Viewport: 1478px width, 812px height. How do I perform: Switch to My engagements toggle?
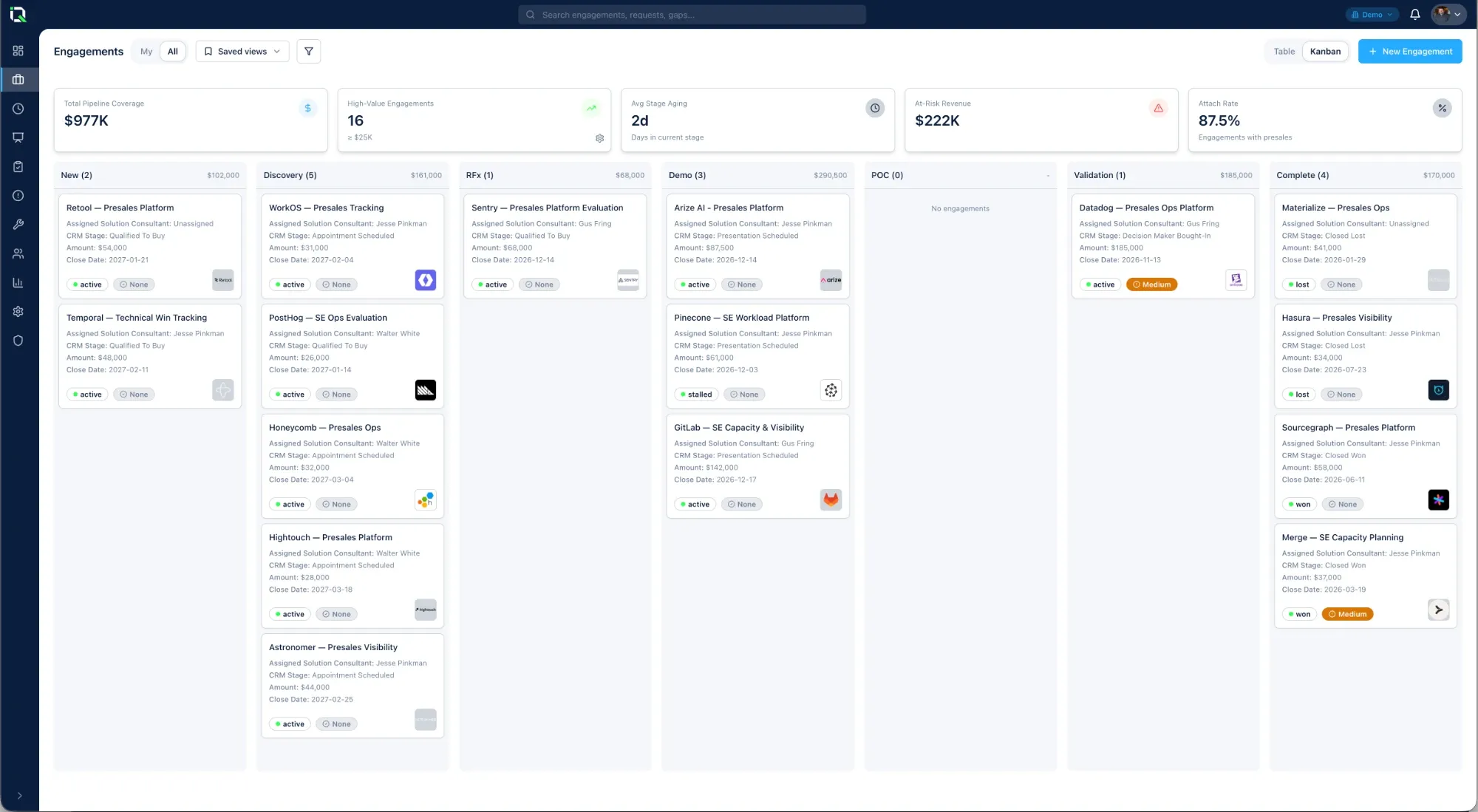tap(146, 52)
